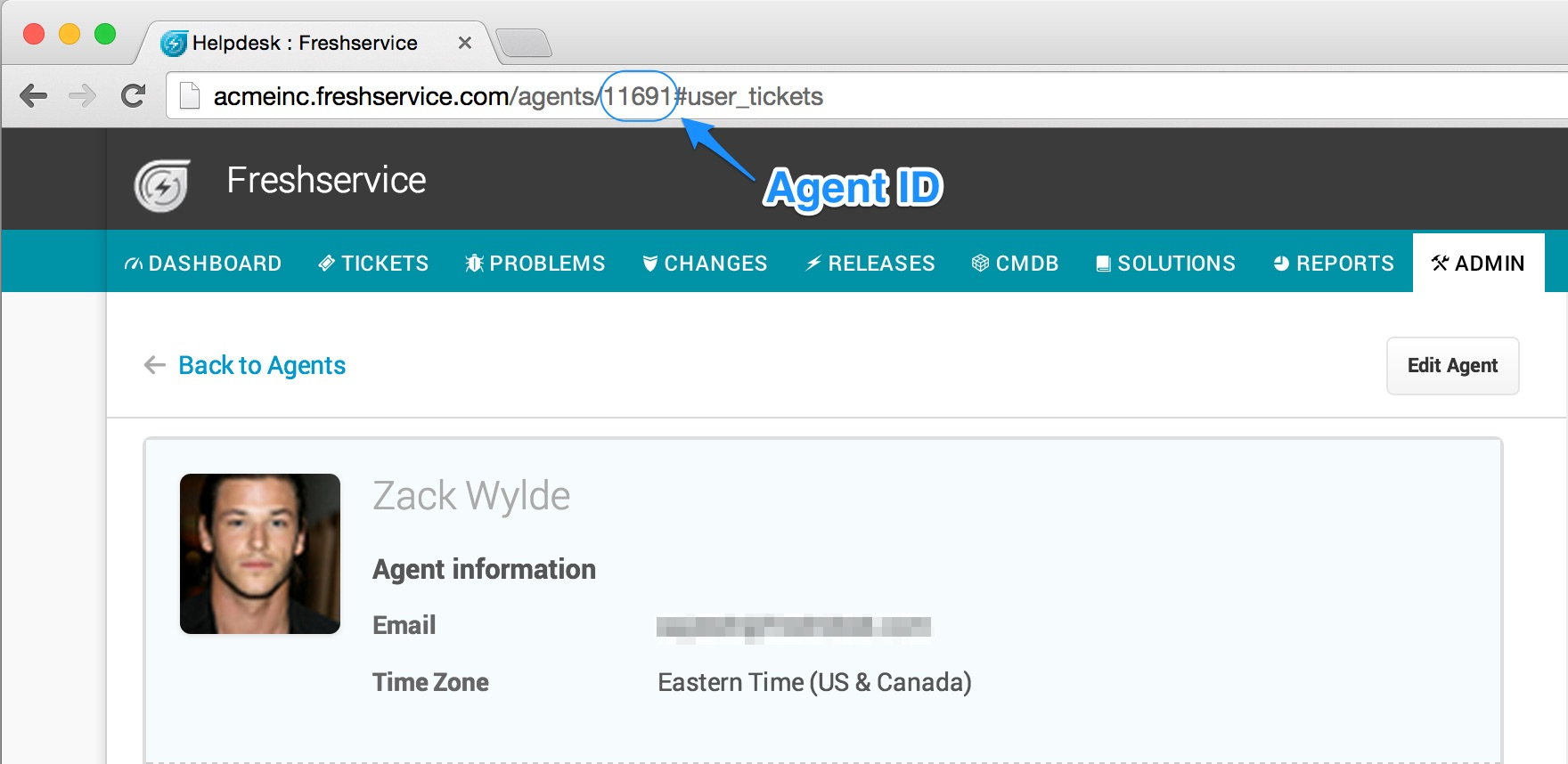Click the macOS minimize window button
The height and width of the screenshot is (764, 1568).
pyautogui.click(x=69, y=34)
